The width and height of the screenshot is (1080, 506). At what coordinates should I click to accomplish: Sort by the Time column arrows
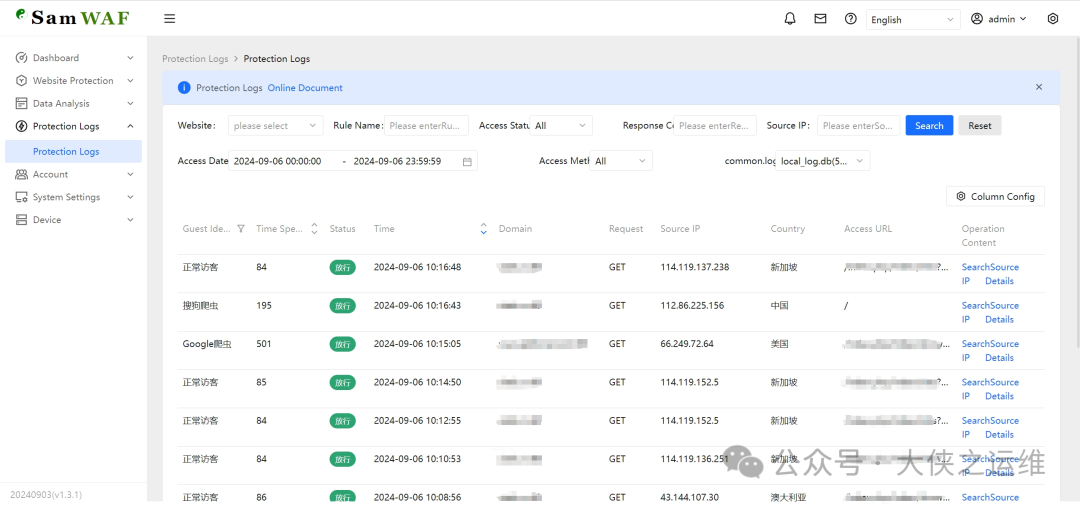[x=484, y=229]
